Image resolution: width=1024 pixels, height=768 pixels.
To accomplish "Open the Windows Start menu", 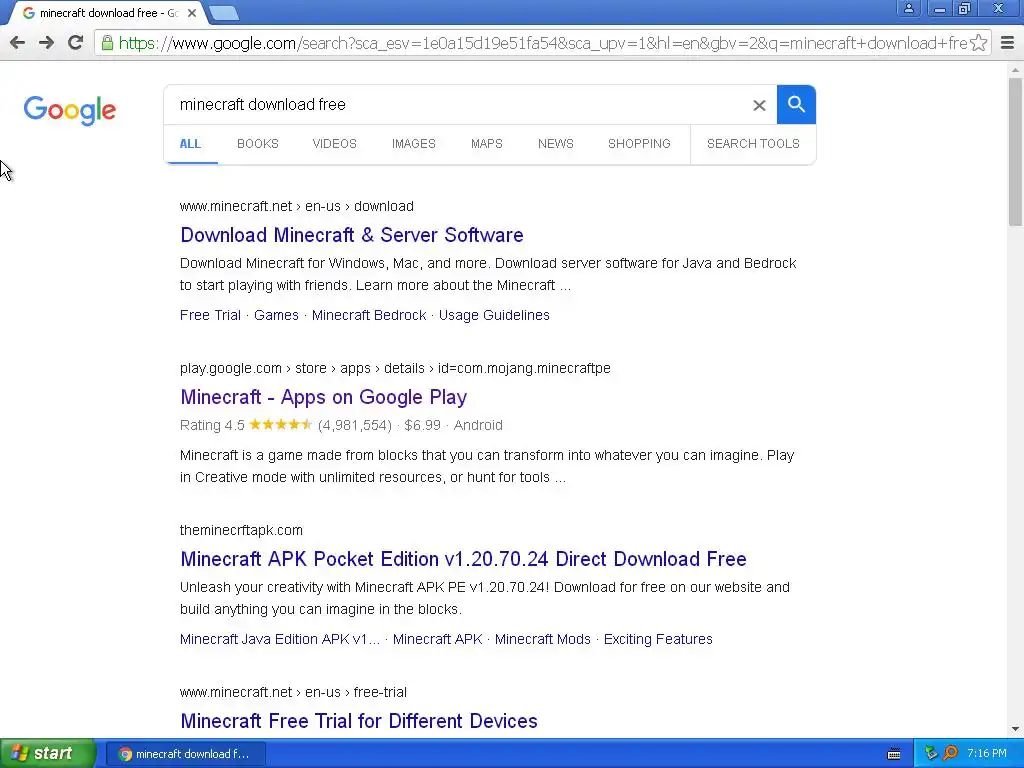I will 47,754.
